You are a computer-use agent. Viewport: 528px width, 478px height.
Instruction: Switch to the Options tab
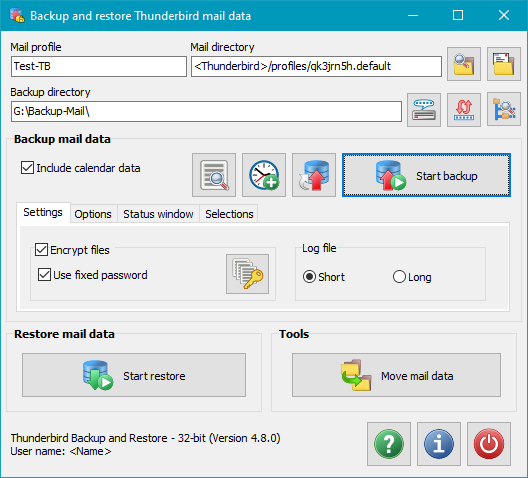click(93, 214)
